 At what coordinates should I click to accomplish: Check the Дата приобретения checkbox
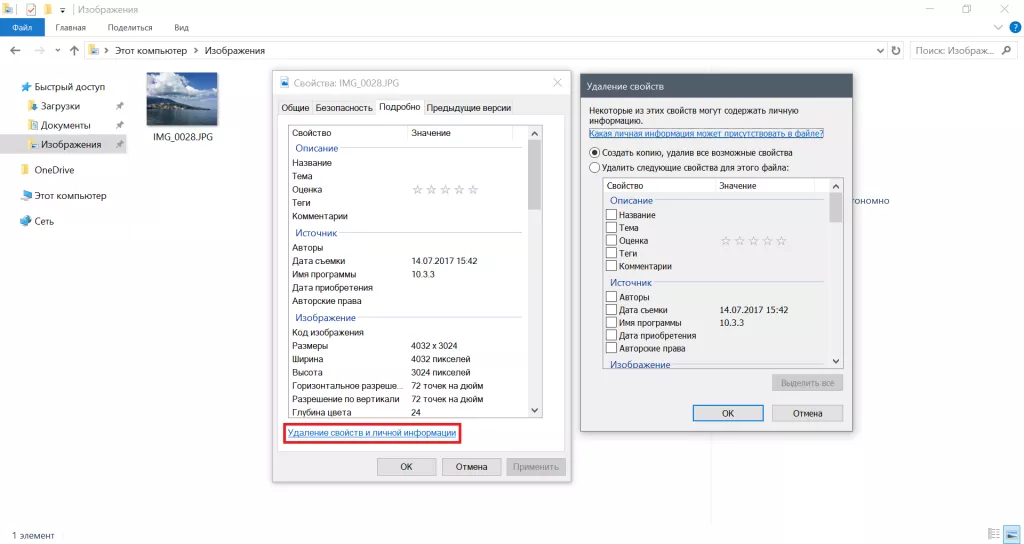(x=611, y=336)
